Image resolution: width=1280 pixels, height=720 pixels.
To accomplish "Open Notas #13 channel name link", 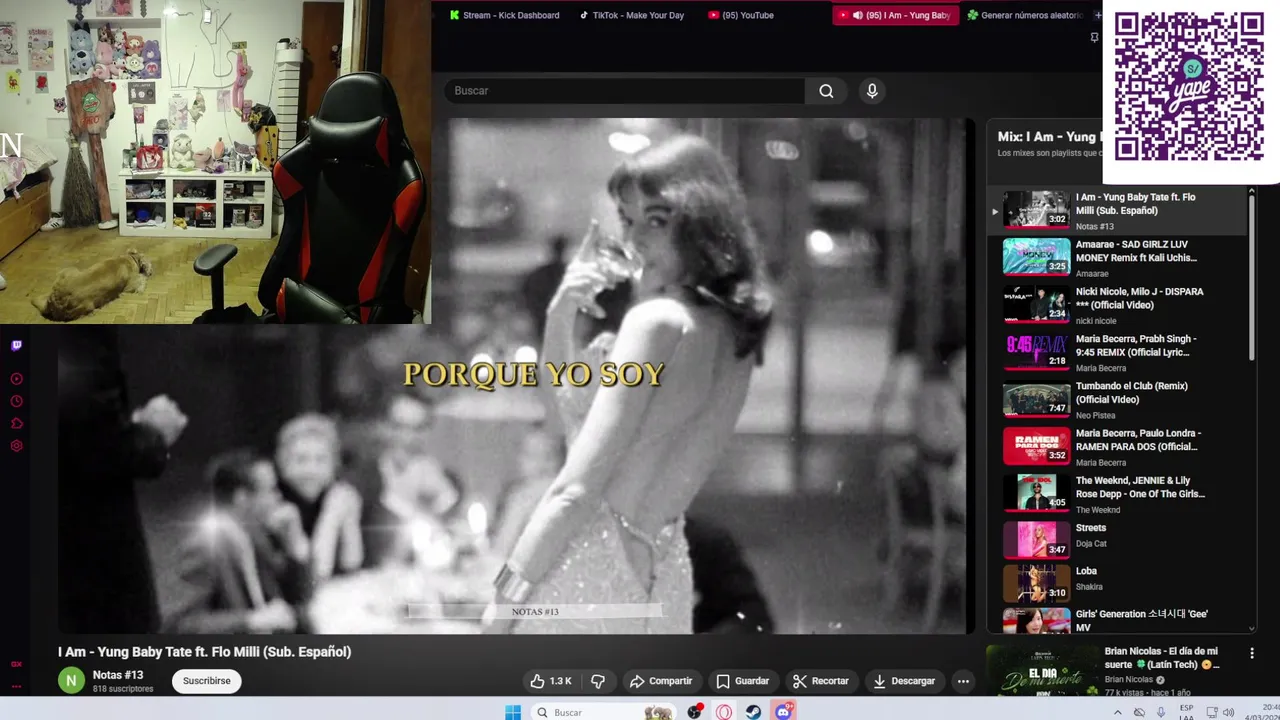I will click(118, 675).
